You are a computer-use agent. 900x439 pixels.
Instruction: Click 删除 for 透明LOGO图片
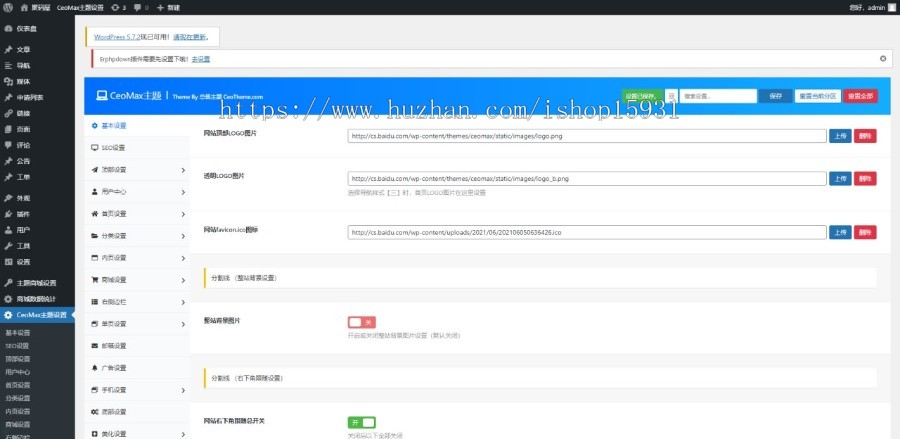[865, 178]
